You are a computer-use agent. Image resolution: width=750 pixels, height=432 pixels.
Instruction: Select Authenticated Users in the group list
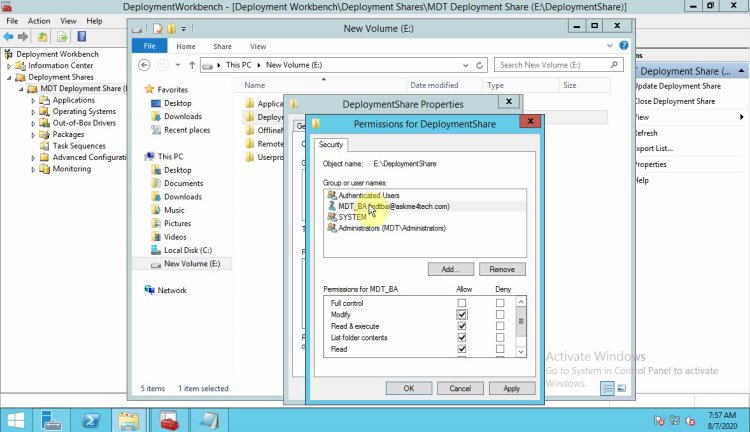(368, 195)
